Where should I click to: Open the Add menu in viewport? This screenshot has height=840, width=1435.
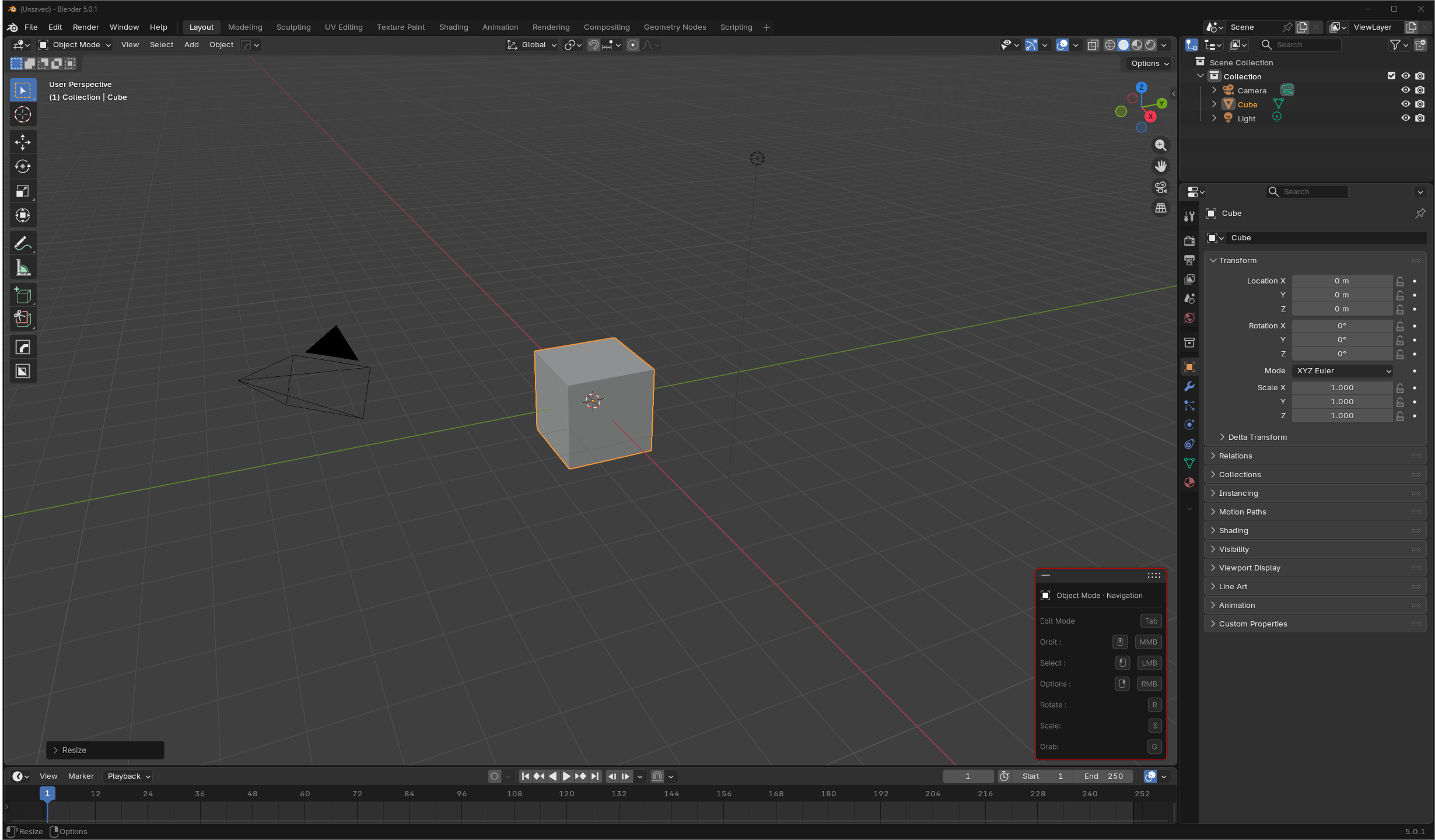(x=191, y=45)
